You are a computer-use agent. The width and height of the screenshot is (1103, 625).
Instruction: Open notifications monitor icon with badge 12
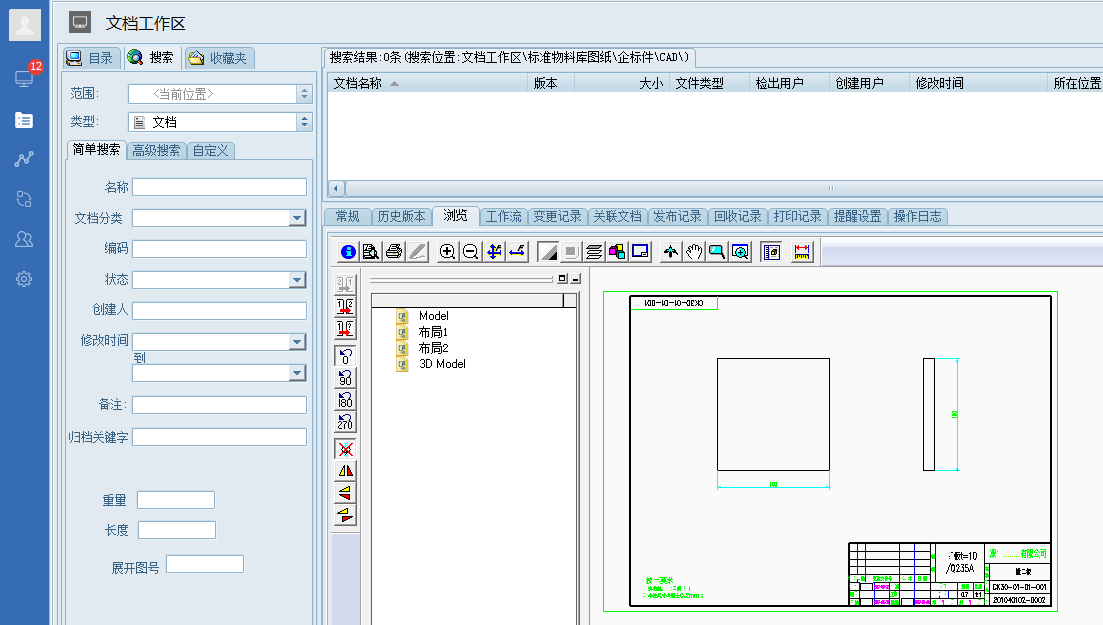tap(25, 77)
